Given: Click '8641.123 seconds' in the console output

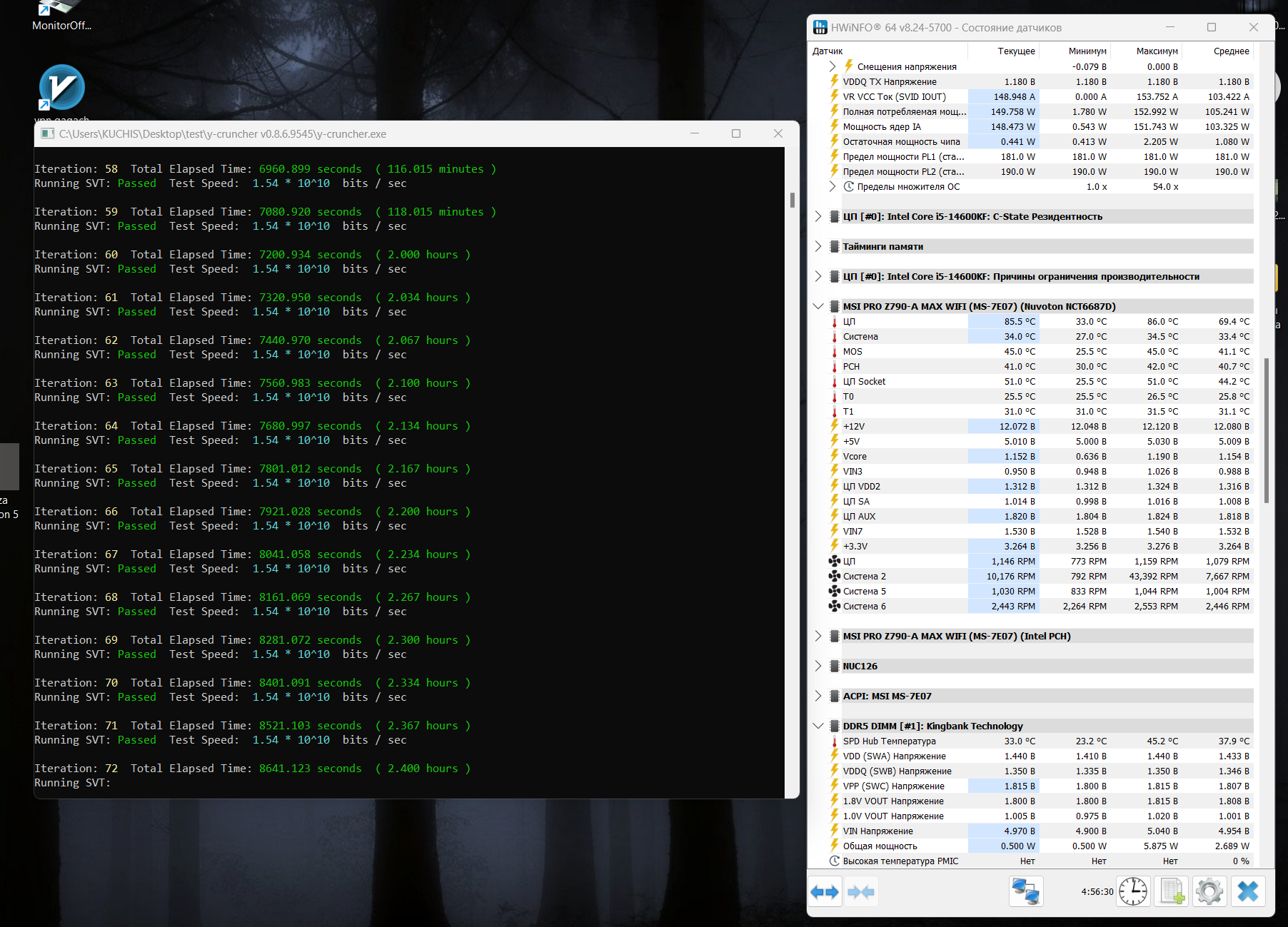Looking at the screenshot, I should (x=310, y=768).
